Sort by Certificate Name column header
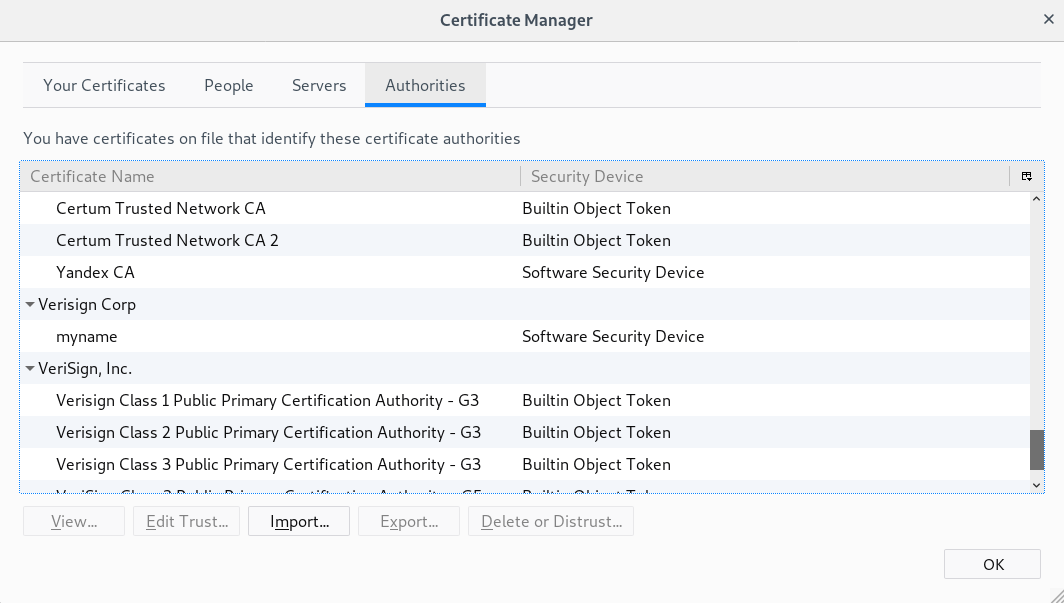Image resolution: width=1064 pixels, height=603 pixels. pyautogui.click(x=271, y=176)
